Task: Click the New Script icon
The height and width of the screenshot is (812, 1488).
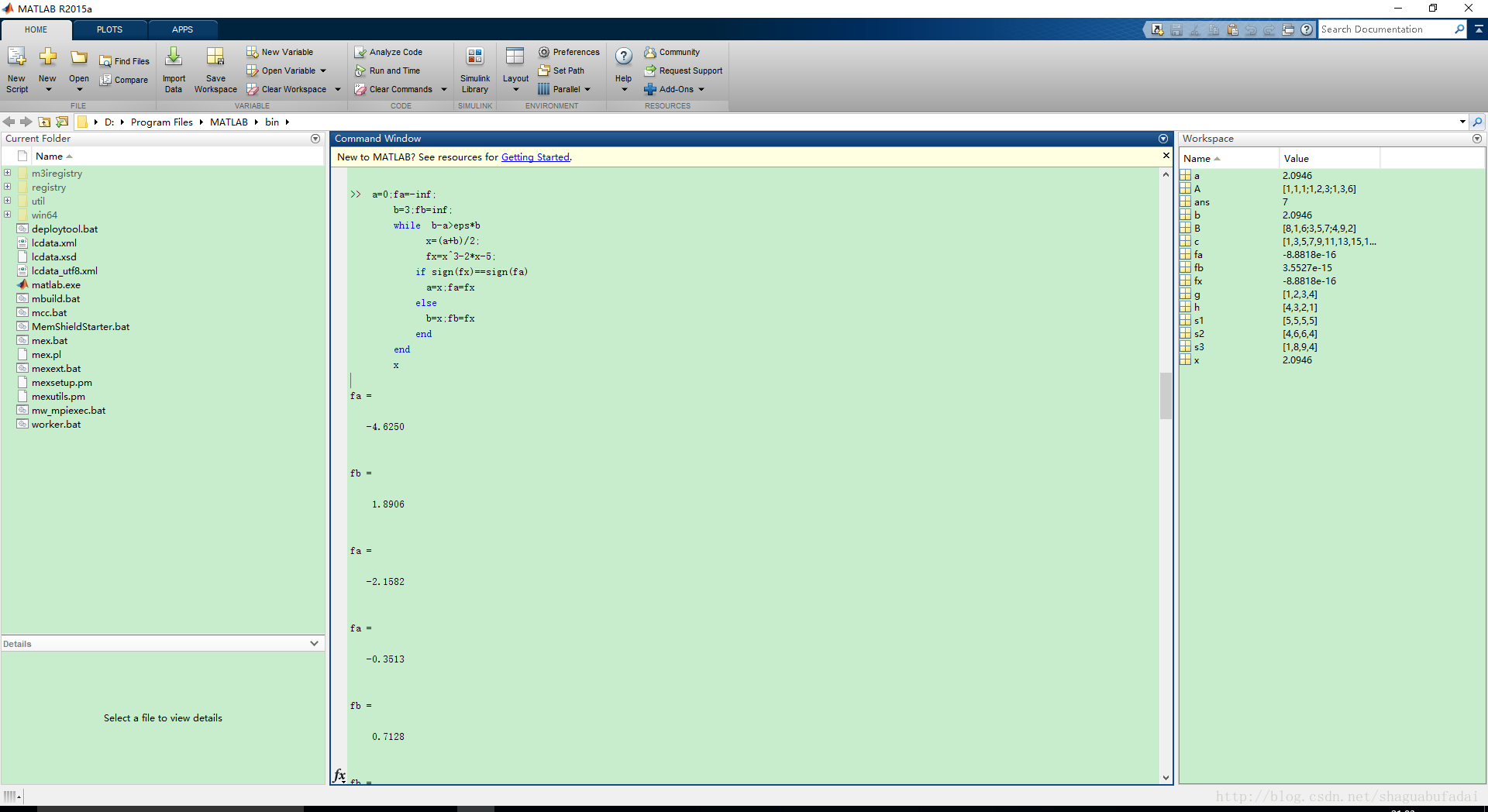Action: tap(17, 57)
